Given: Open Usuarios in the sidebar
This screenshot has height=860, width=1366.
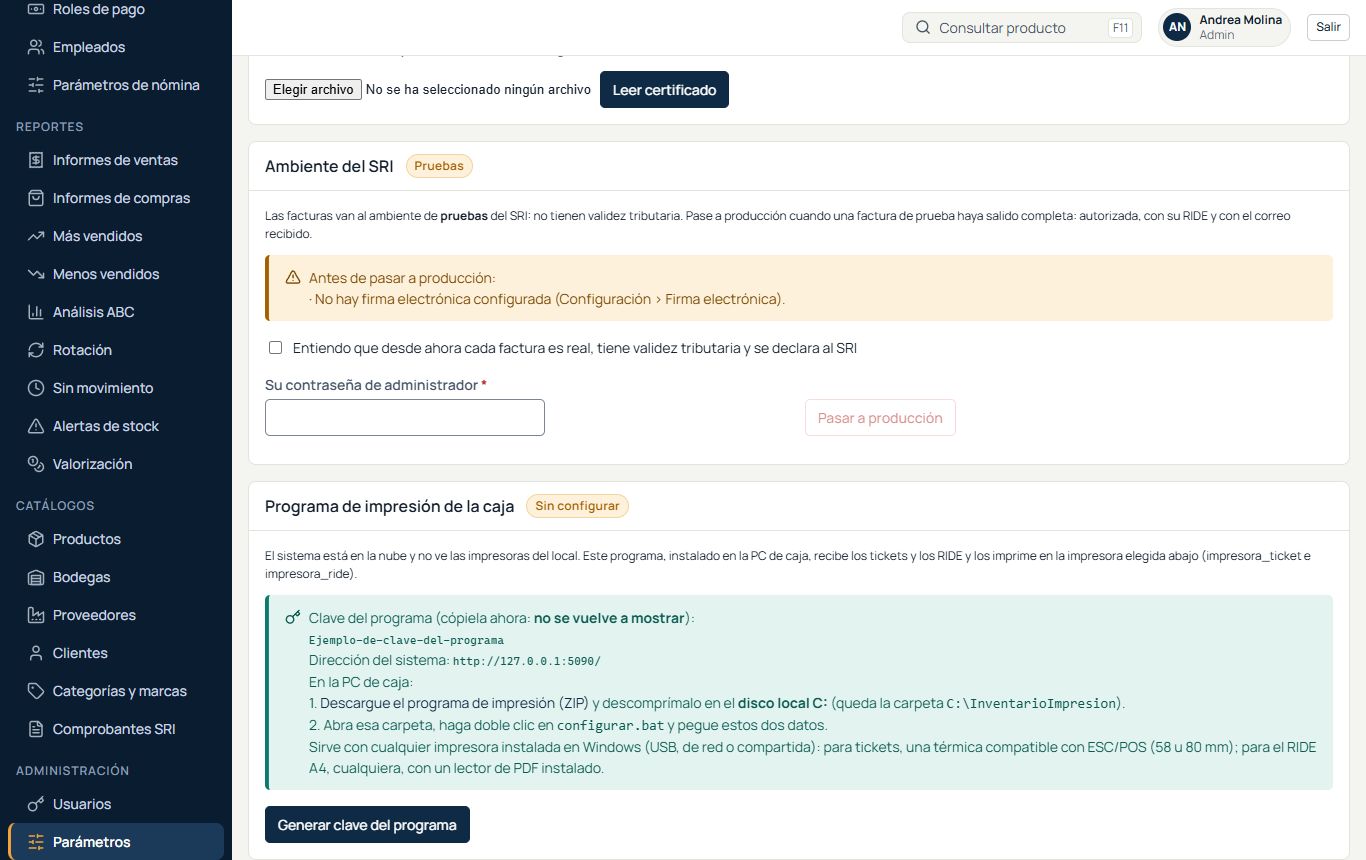Looking at the screenshot, I should point(116,804).
